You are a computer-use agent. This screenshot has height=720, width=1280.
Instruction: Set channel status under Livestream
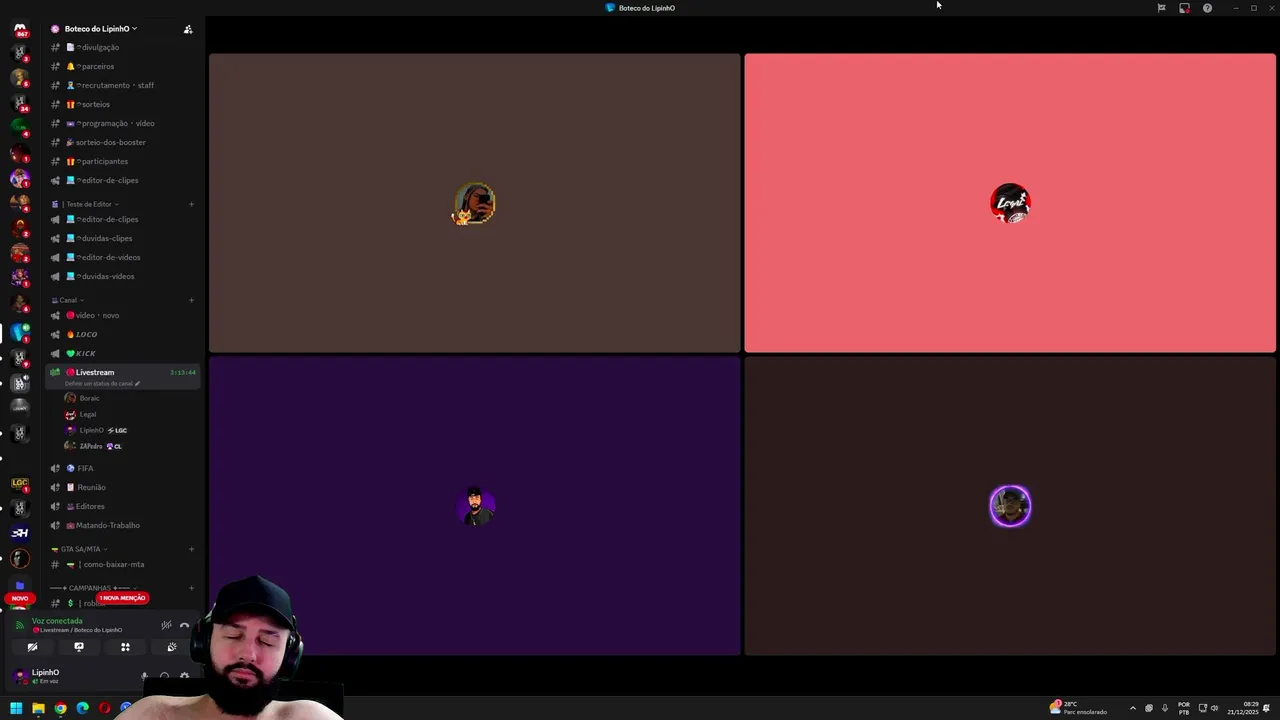click(x=102, y=384)
